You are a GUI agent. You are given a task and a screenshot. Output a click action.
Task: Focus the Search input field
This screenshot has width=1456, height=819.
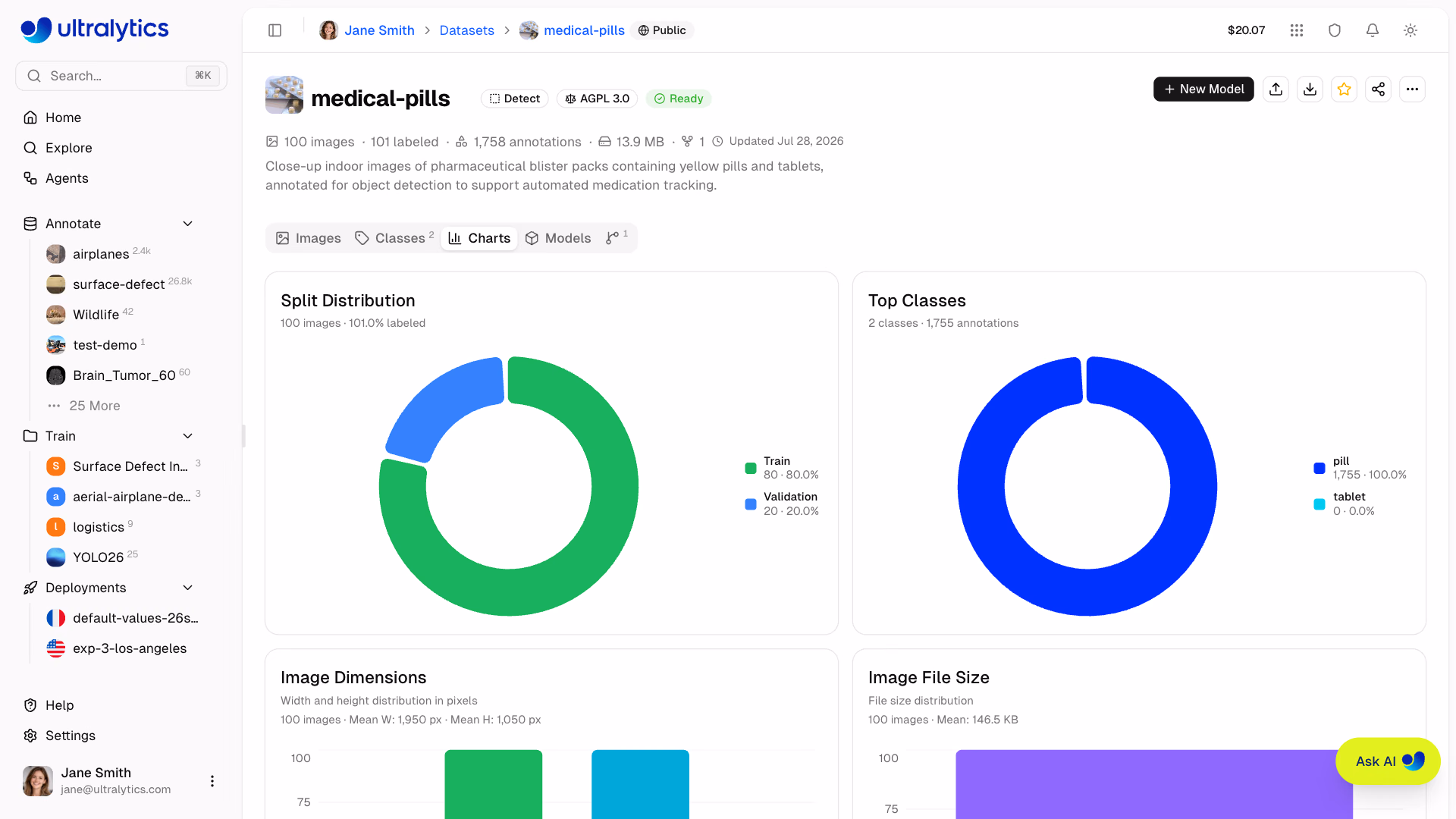[121, 76]
